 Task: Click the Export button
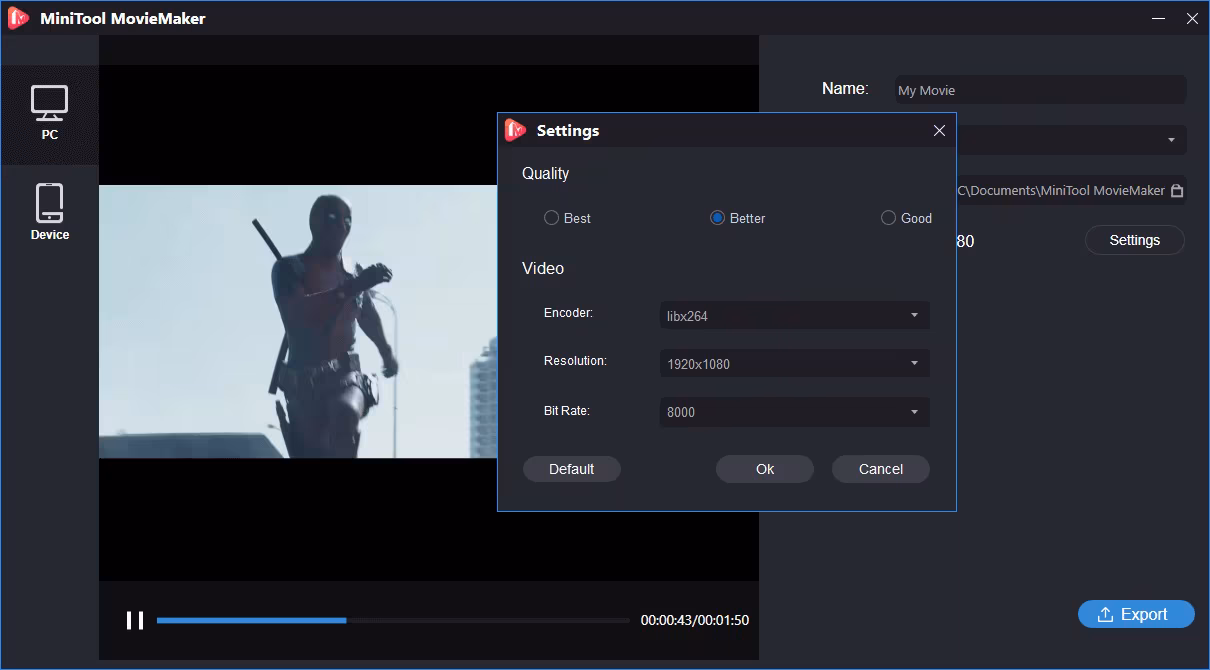pos(1136,614)
